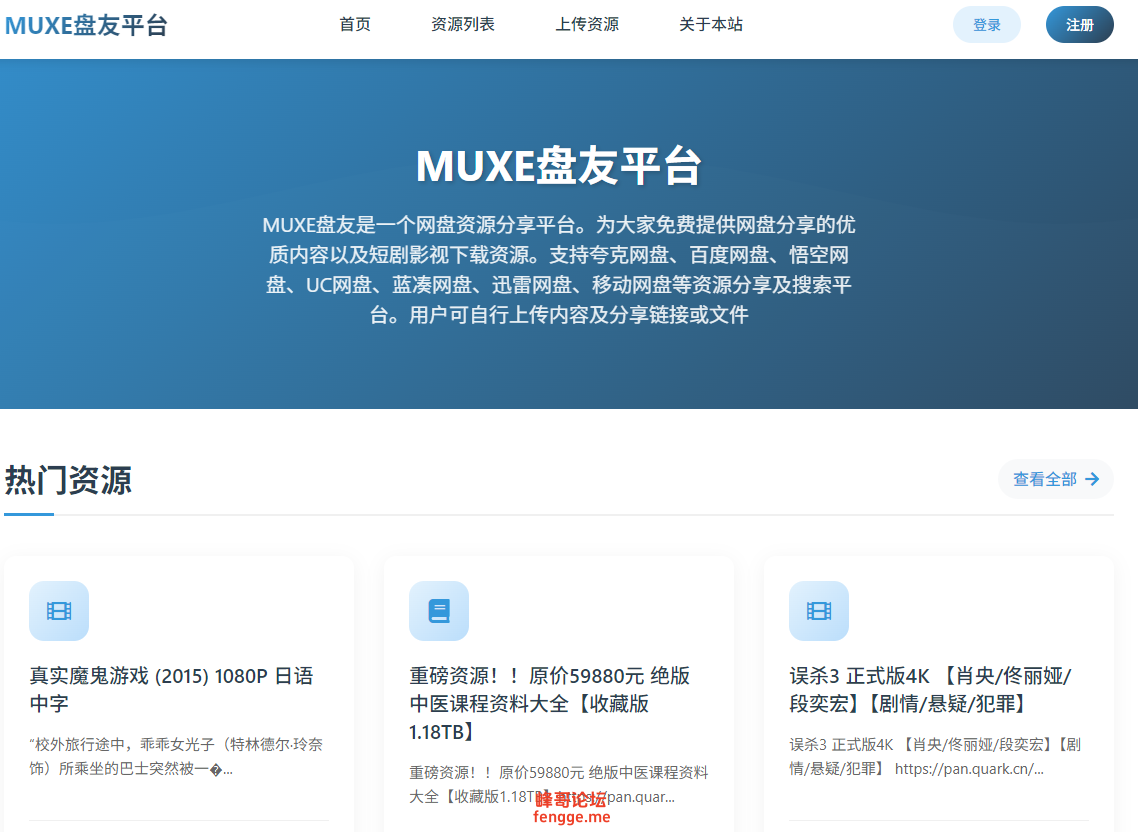Screen dimensions: 1138x832
Task: Open the 误杀3 正式版4K card title
Action: [930, 690]
